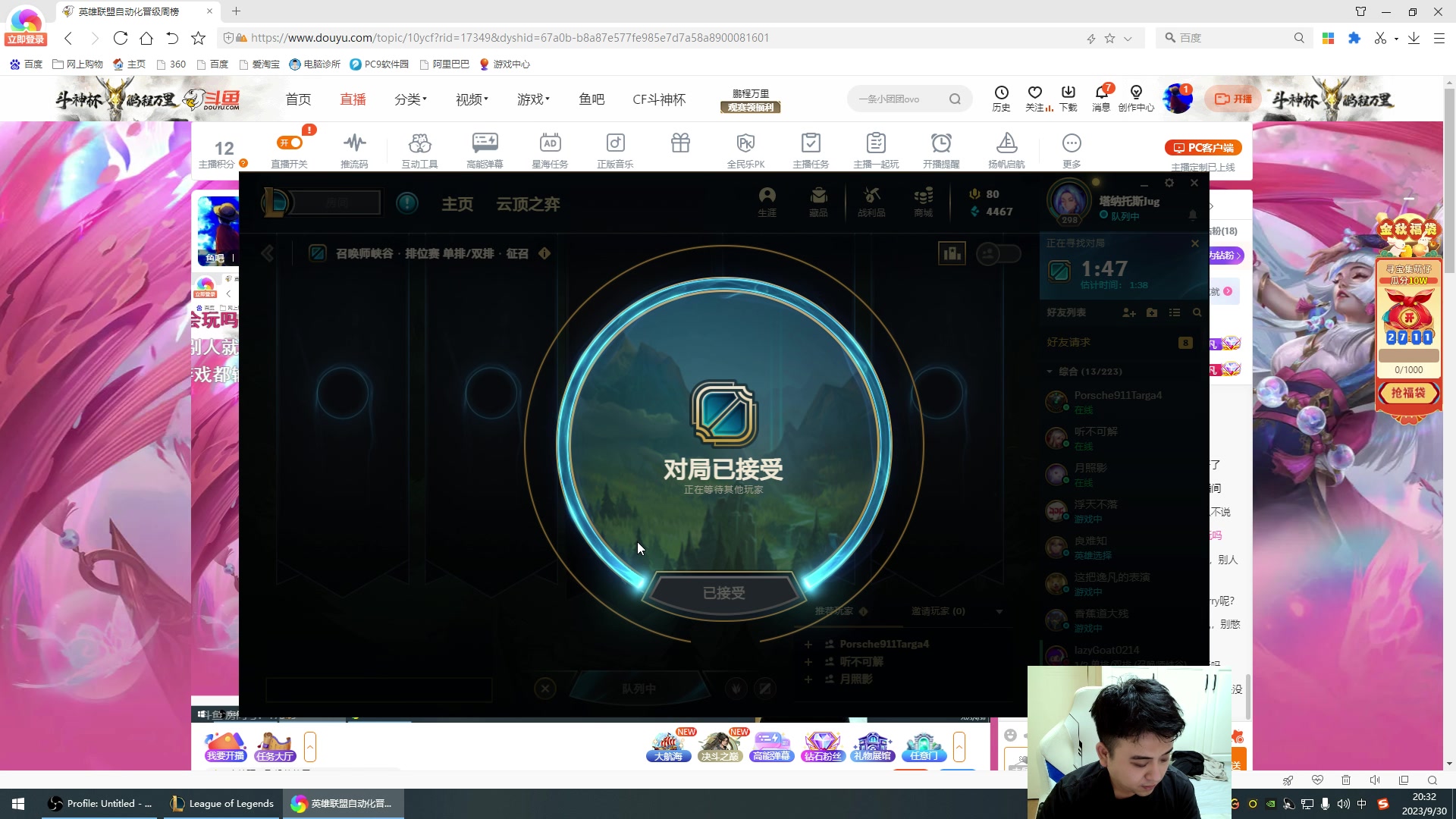
Task: Open address bar dropdown arrow
Action: 1128,39
